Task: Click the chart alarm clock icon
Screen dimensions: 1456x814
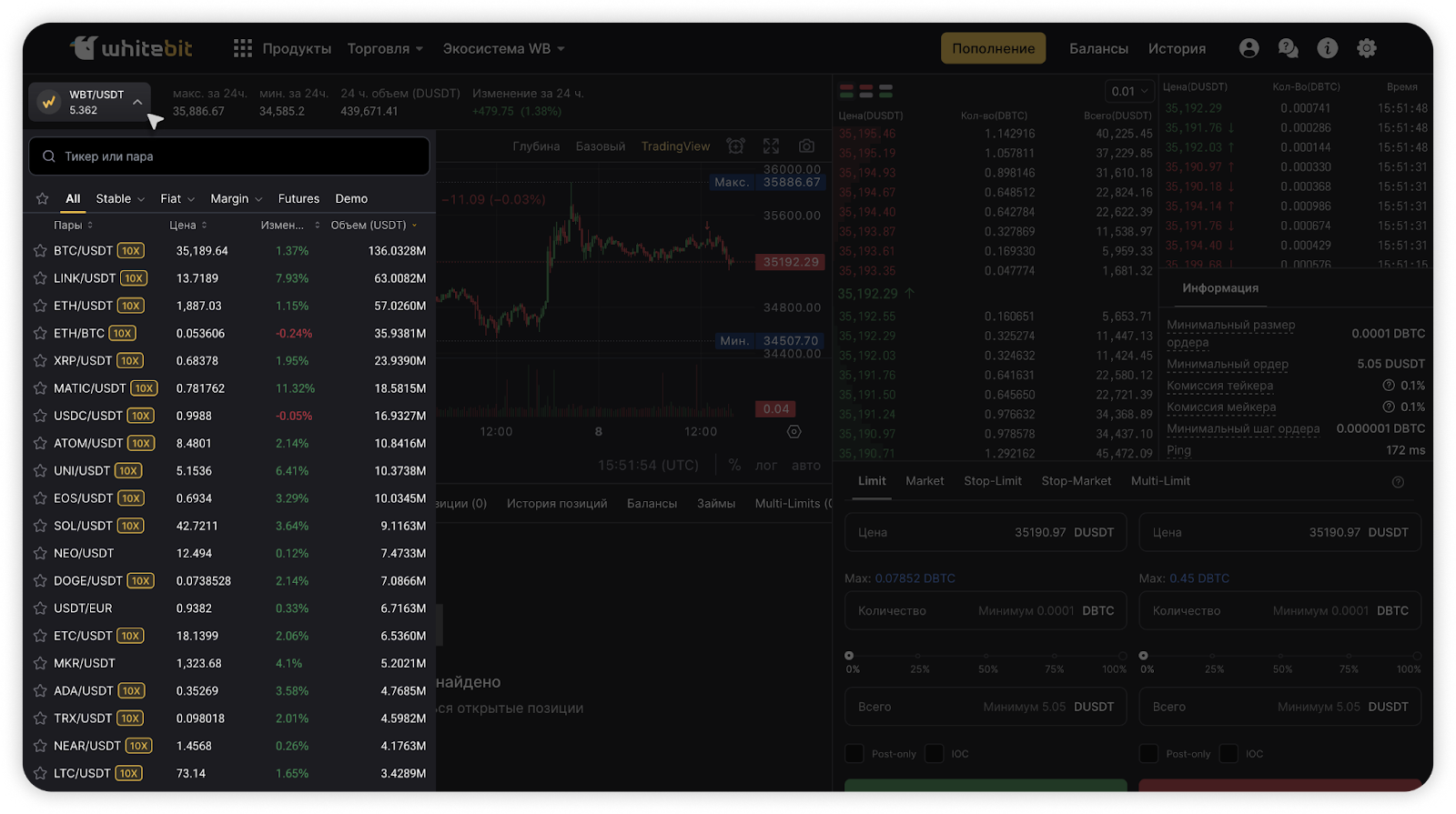Action: tap(735, 146)
